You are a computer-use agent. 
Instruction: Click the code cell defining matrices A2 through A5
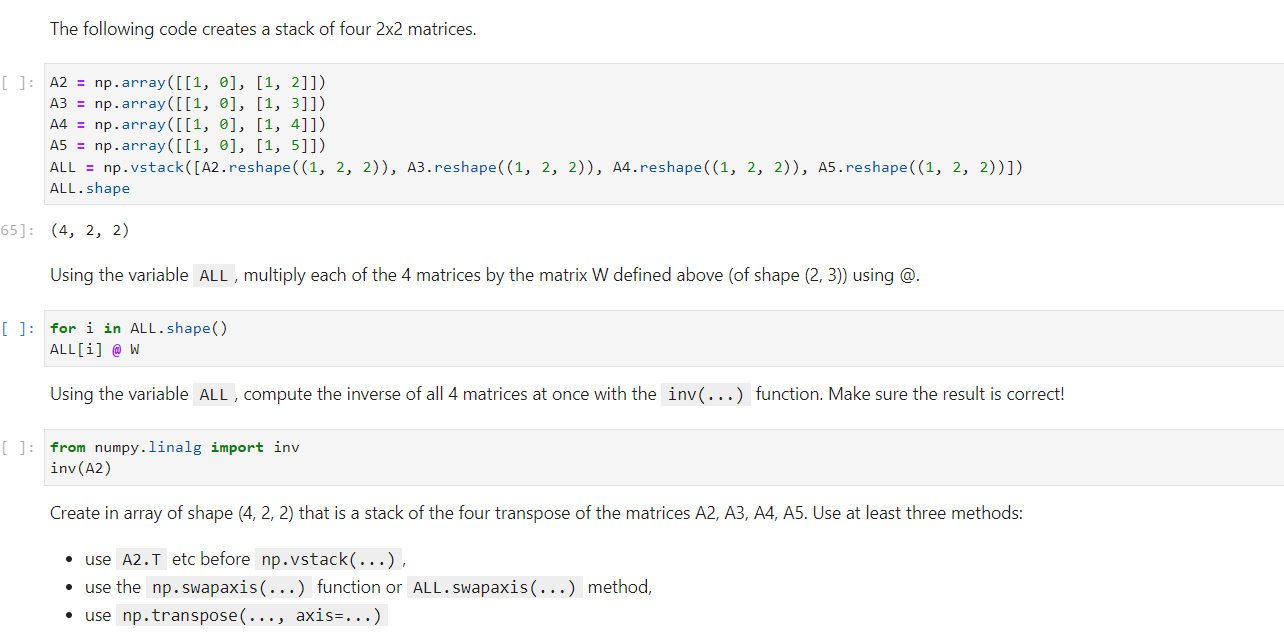500,135
